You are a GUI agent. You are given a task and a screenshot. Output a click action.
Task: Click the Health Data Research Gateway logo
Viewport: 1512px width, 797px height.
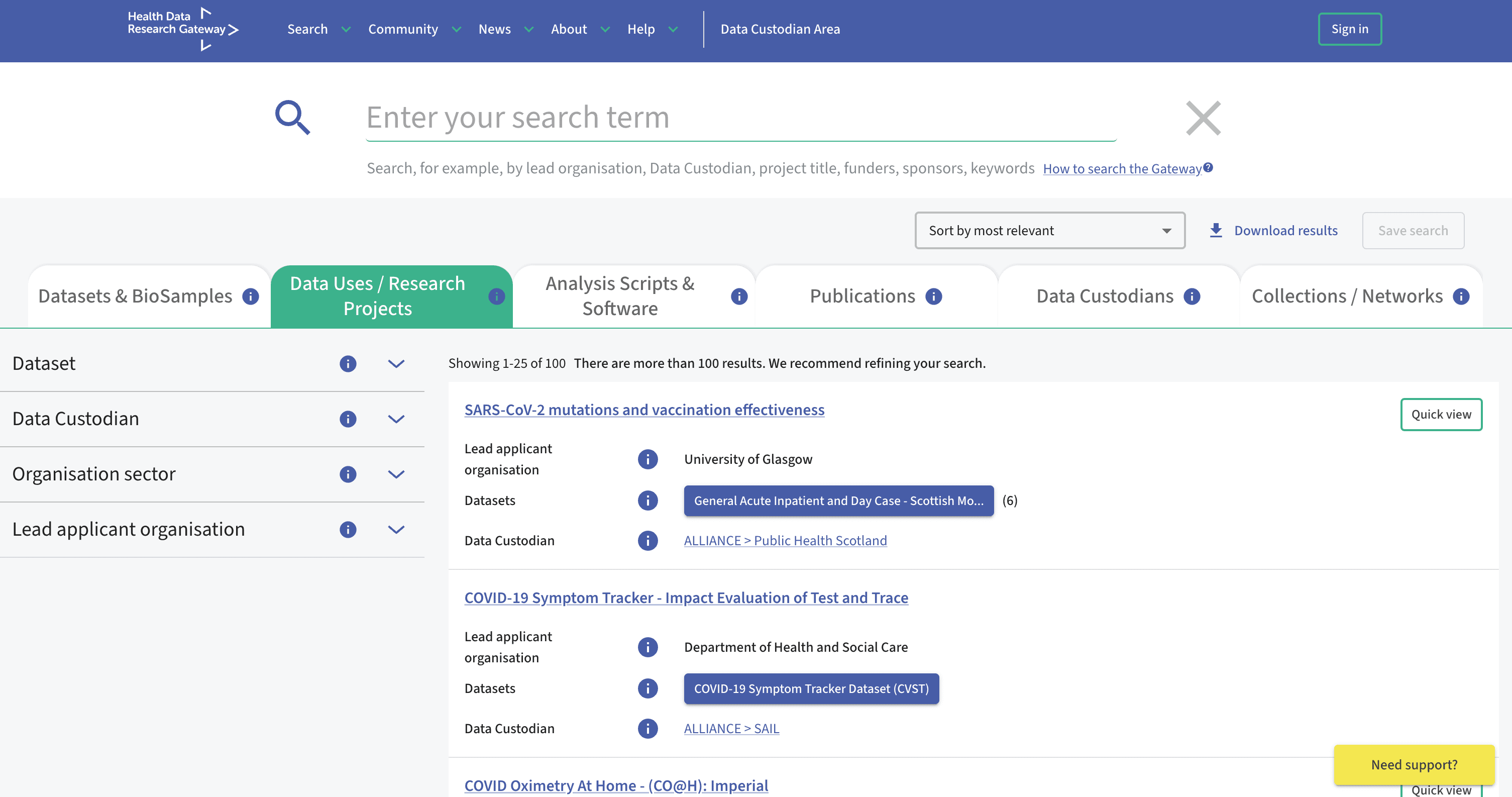point(183,29)
